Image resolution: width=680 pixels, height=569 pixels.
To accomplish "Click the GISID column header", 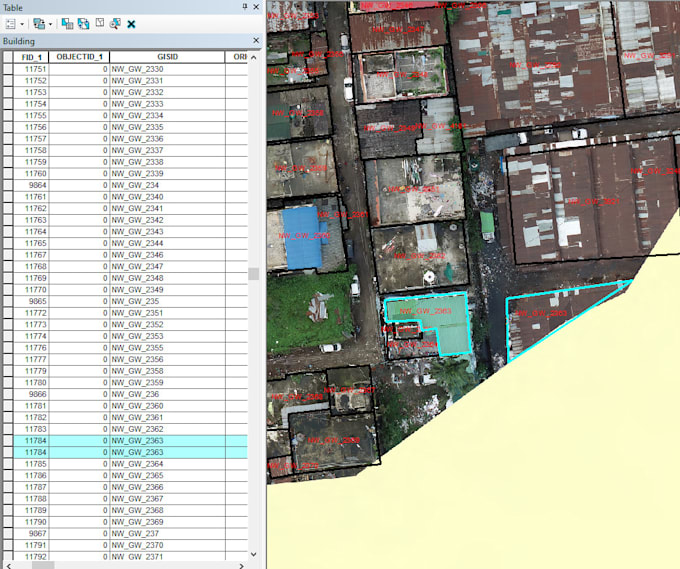I will tap(167, 57).
